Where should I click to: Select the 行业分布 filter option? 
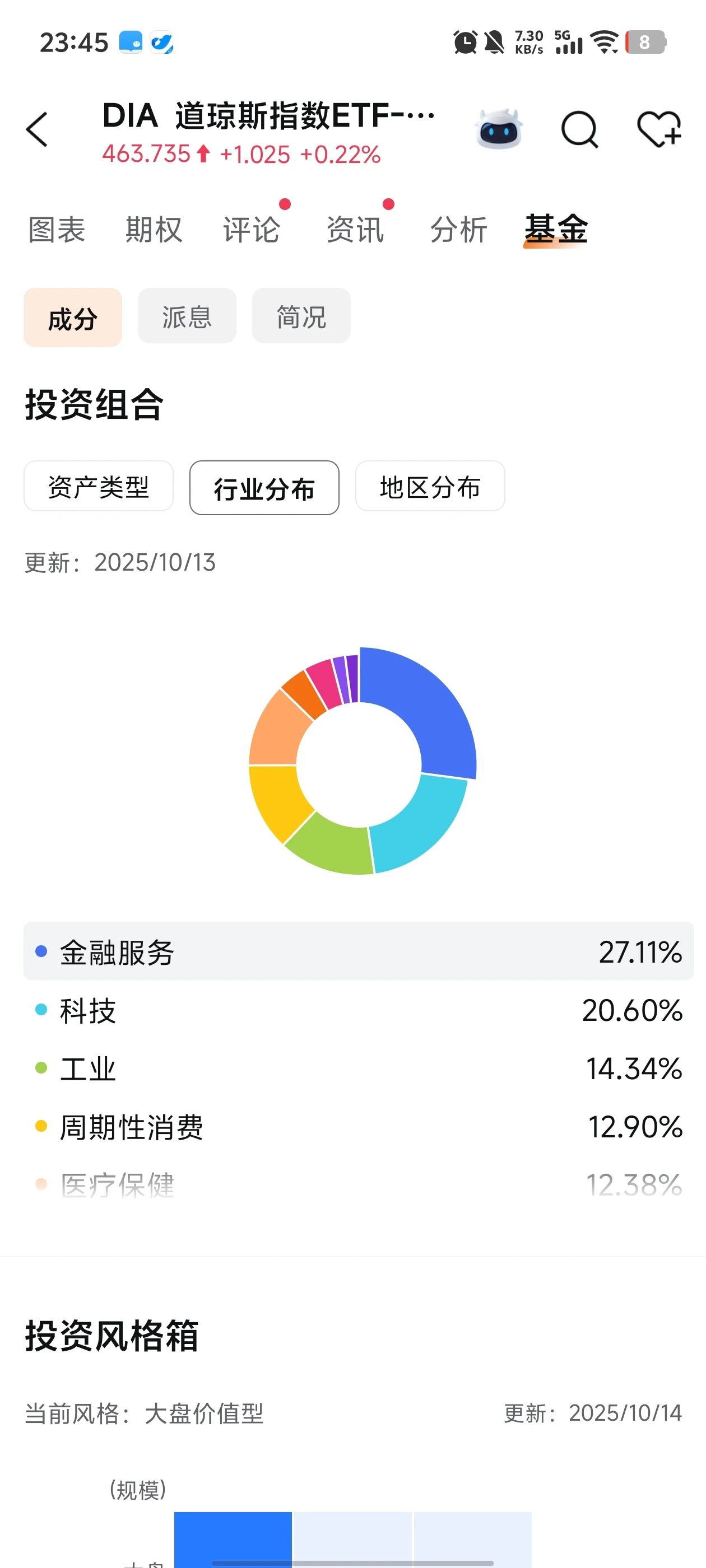coord(264,488)
